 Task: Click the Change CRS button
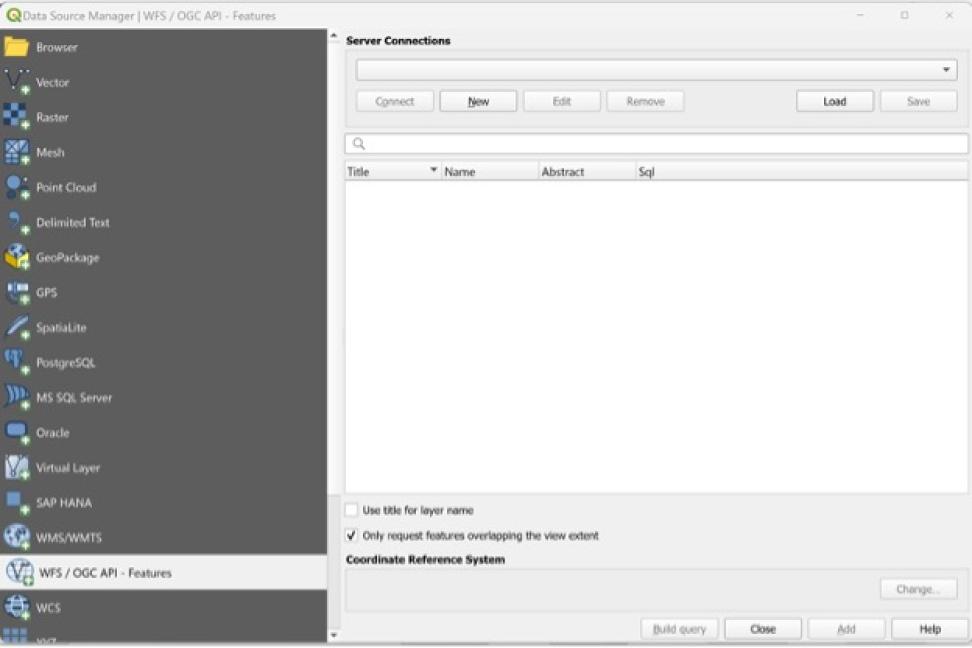[919, 588]
